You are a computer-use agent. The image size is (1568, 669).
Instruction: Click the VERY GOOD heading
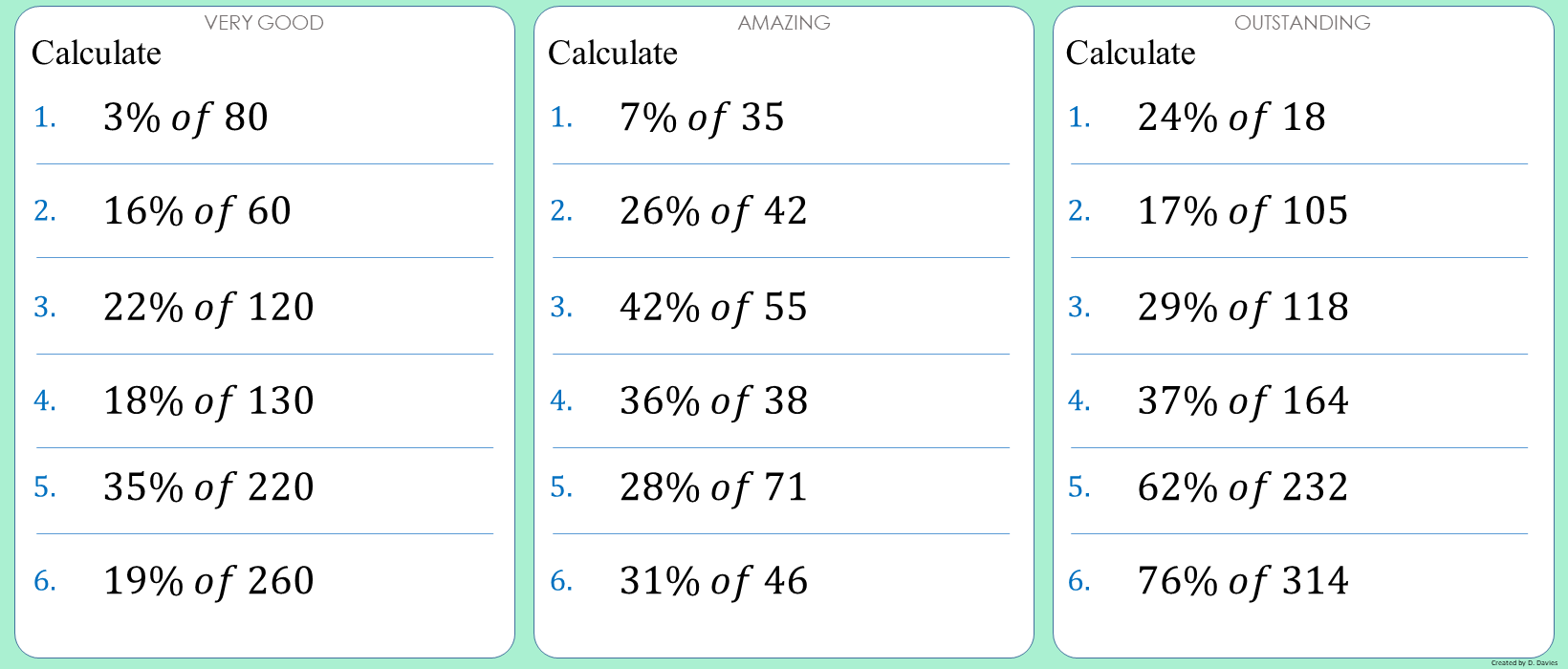pos(264,23)
